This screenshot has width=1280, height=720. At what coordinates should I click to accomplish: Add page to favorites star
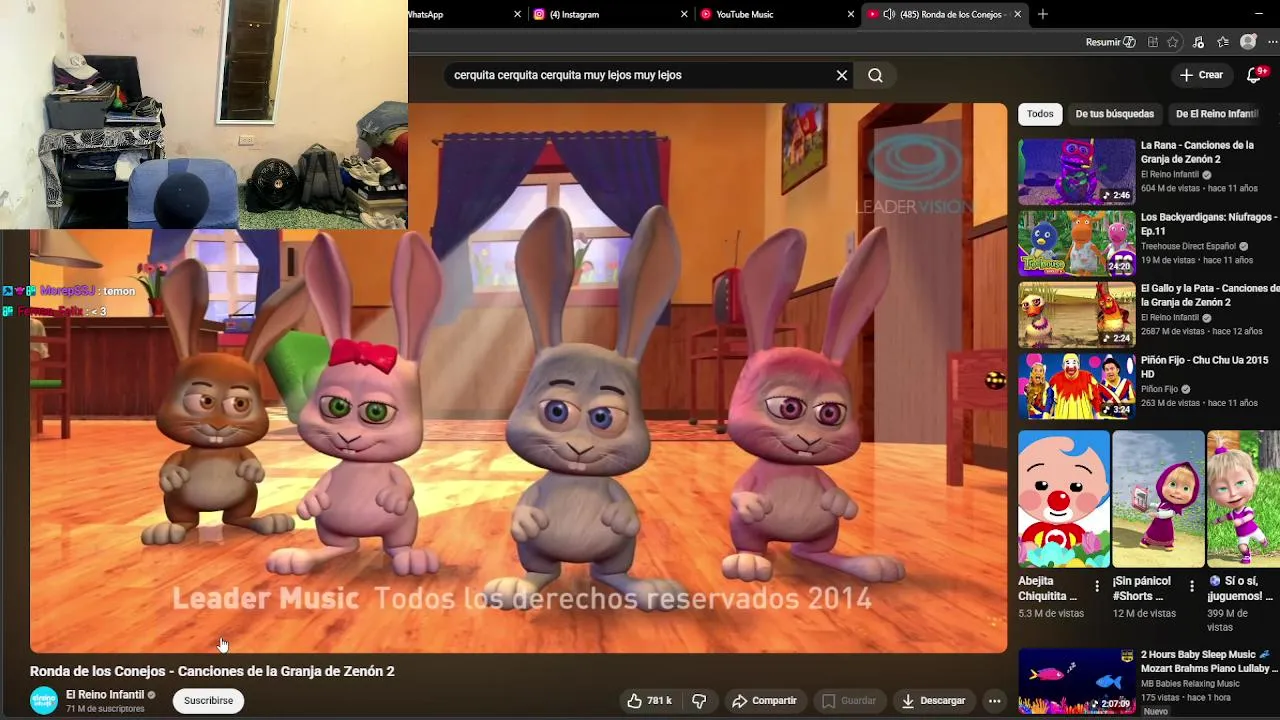[x=1173, y=42]
